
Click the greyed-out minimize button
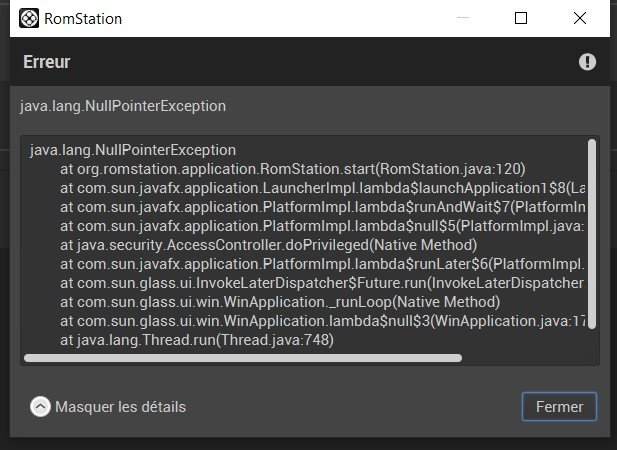point(463,18)
